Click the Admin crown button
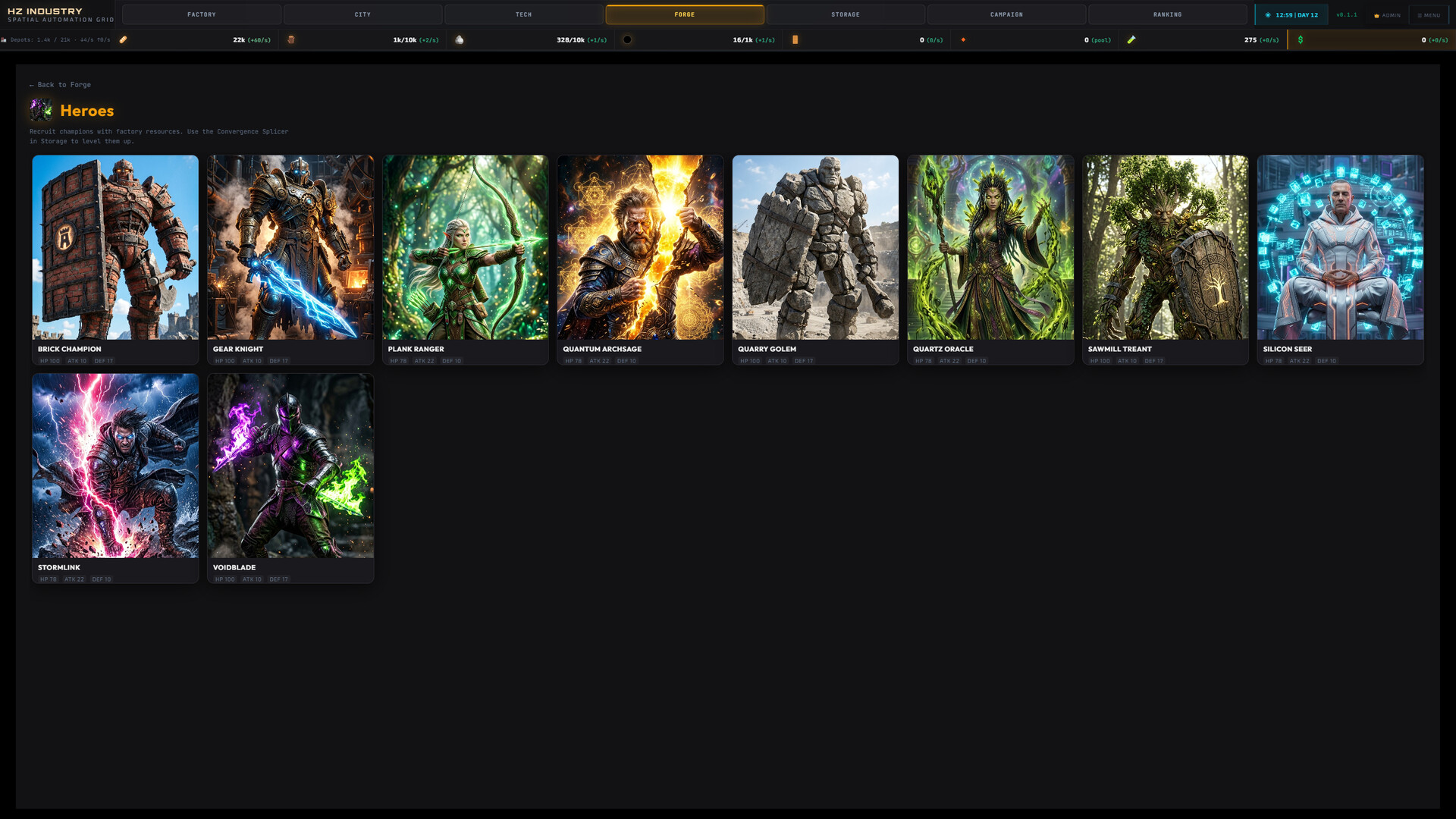 pos(1387,15)
